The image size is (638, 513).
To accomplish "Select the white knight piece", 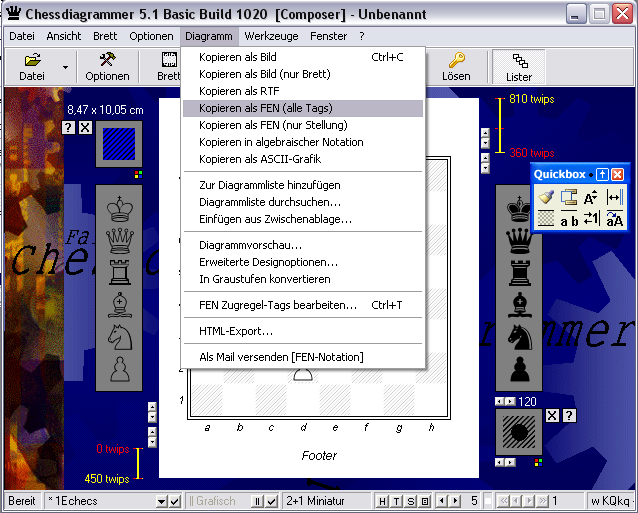I will coord(120,337).
